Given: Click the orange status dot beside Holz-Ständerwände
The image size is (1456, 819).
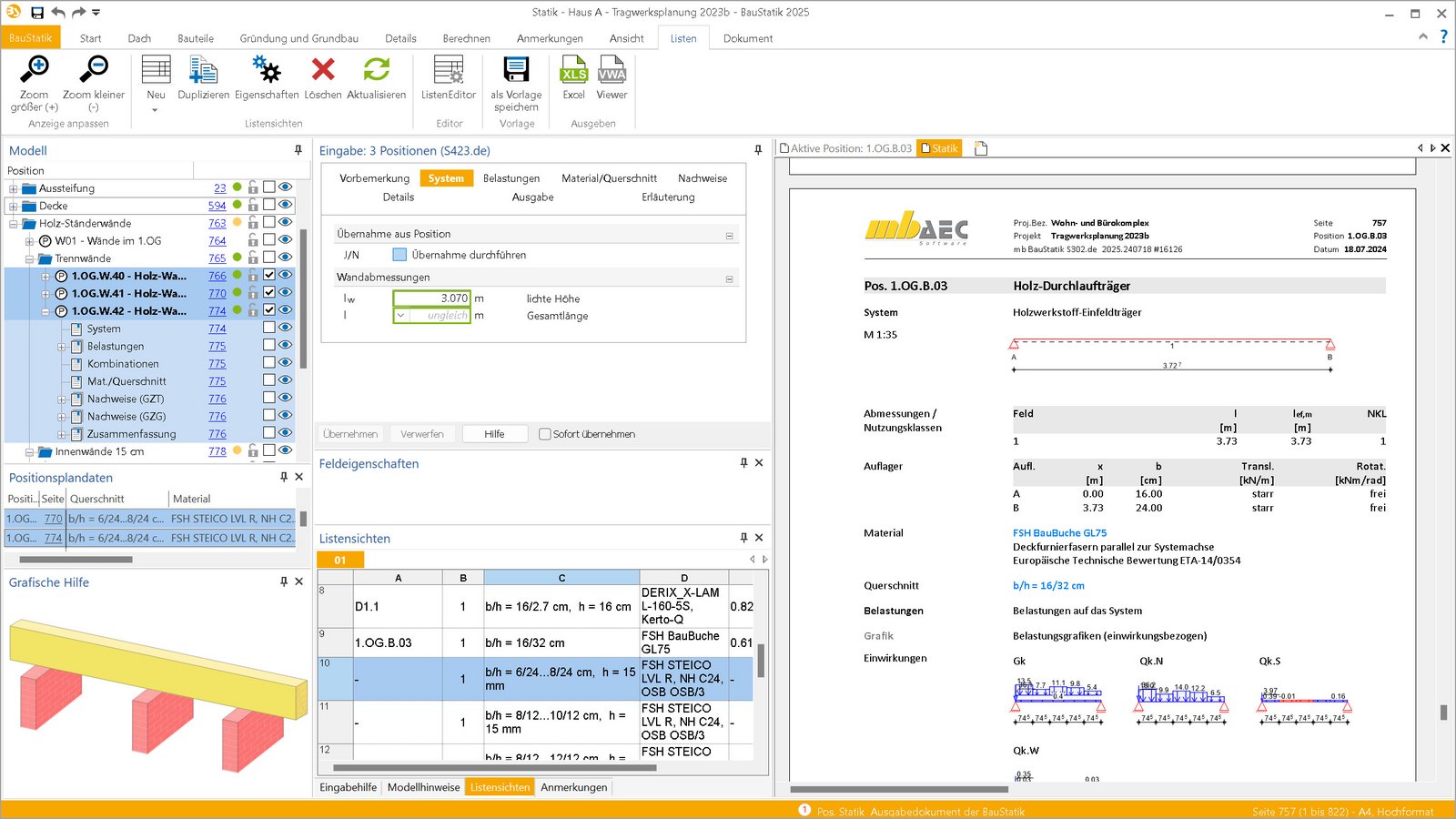Looking at the screenshot, I should [x=236, y=223].
